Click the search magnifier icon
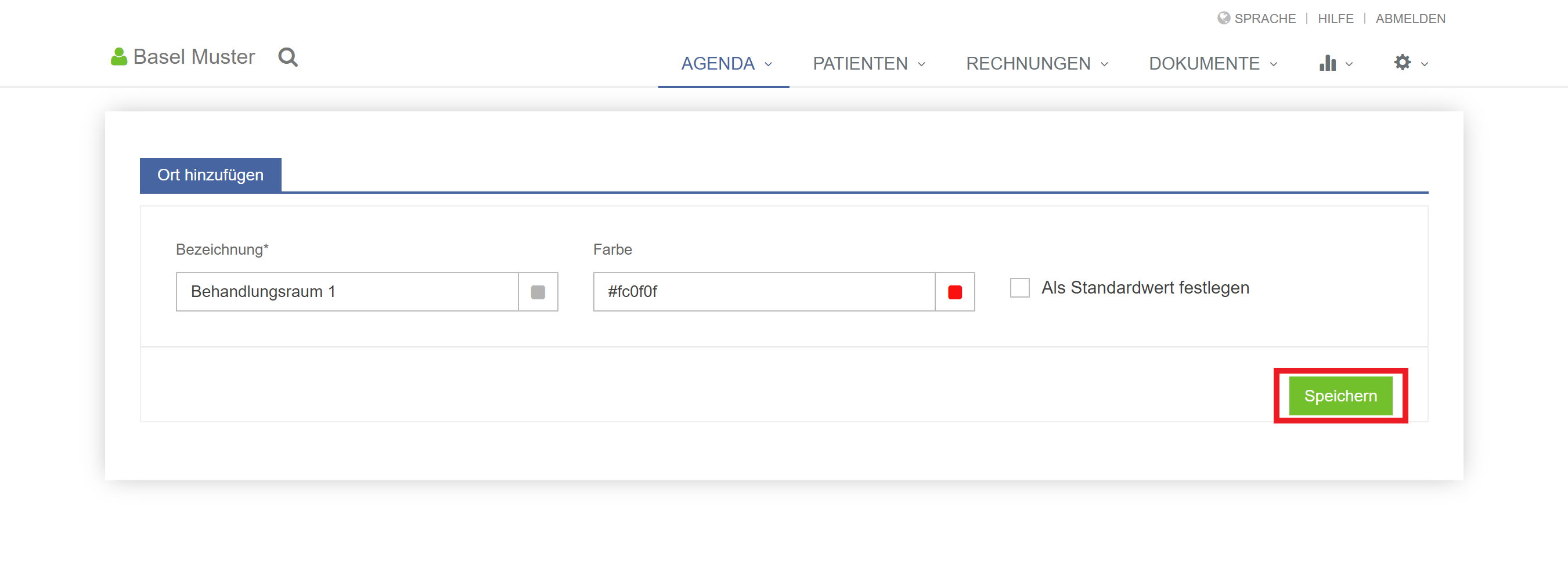This screenshot has width=1568, height=583. (x=288, y=57)
